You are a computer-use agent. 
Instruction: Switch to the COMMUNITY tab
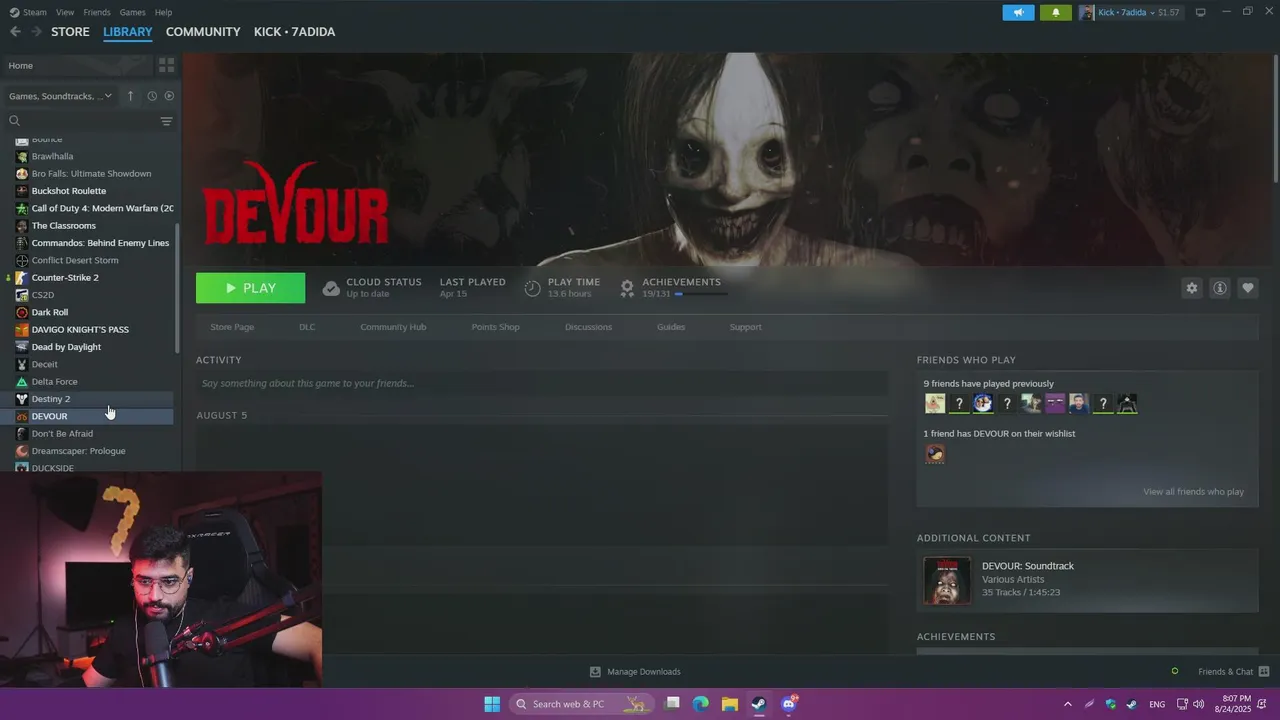(x=203, y=32)
